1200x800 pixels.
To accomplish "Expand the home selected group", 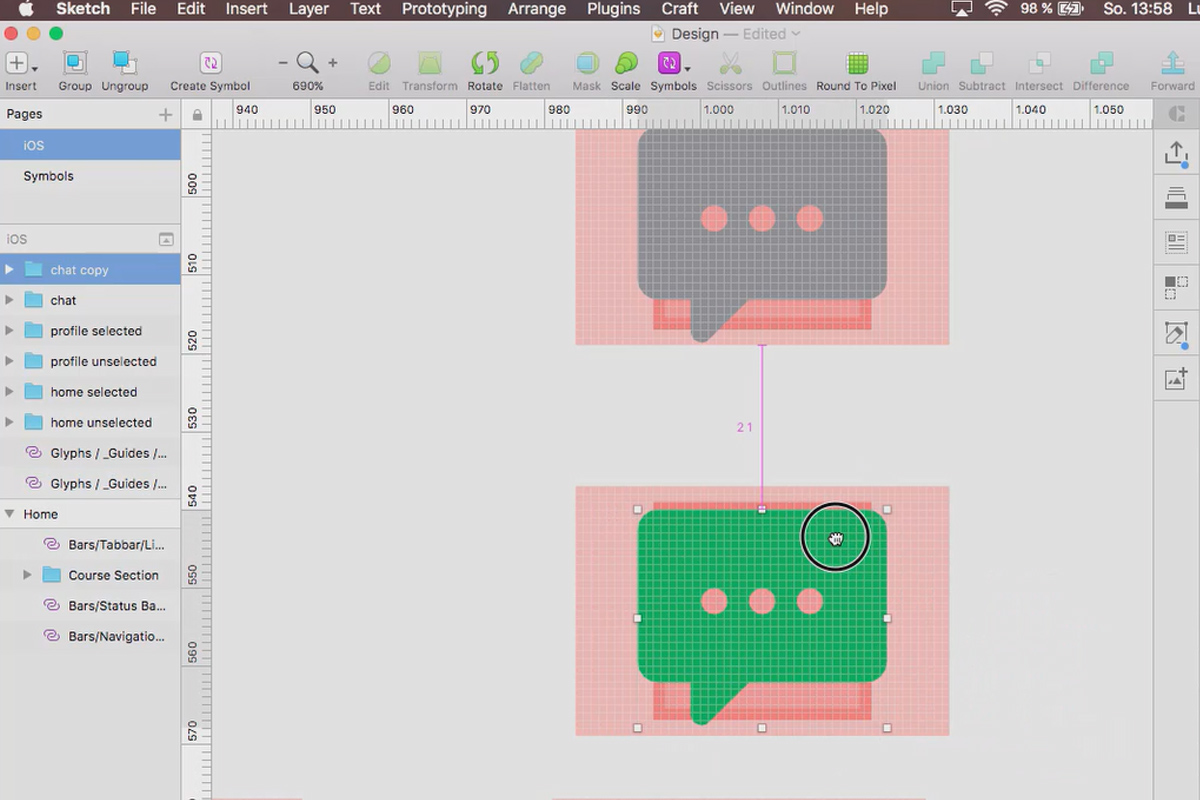I will [9, 392].
